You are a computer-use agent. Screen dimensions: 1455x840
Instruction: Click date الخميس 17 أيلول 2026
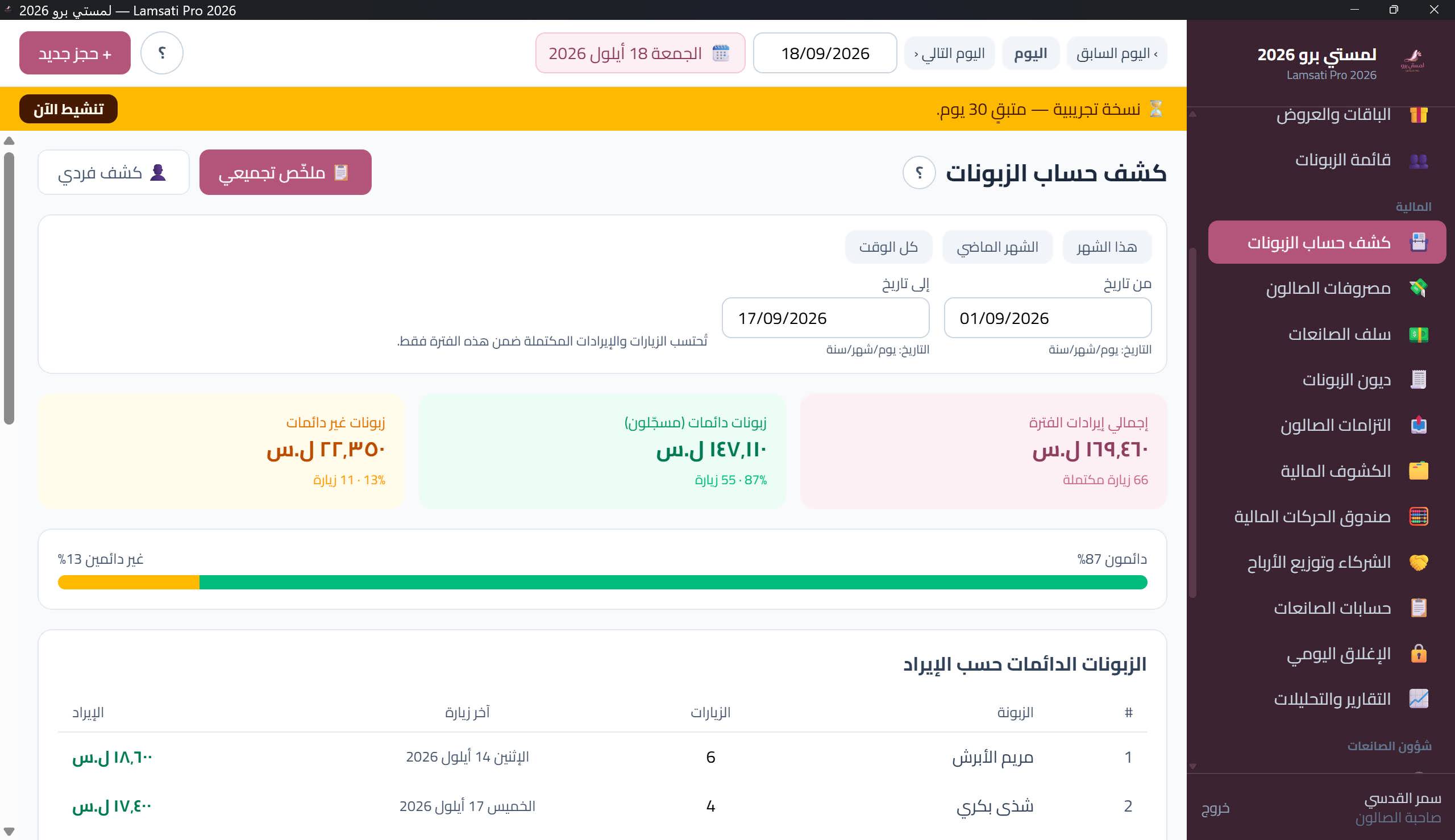point(467,806)
